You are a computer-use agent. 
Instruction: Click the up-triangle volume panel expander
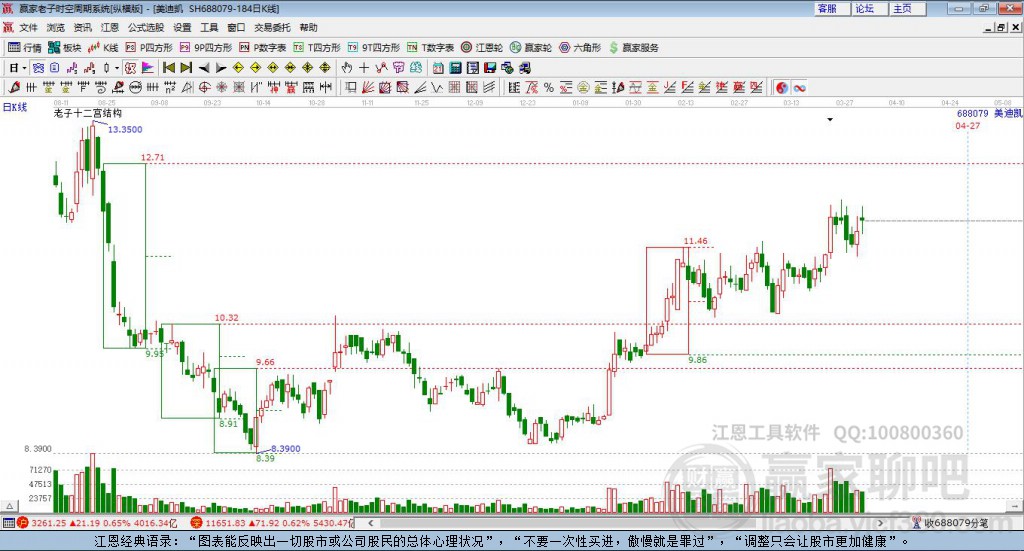click(9, 506)
